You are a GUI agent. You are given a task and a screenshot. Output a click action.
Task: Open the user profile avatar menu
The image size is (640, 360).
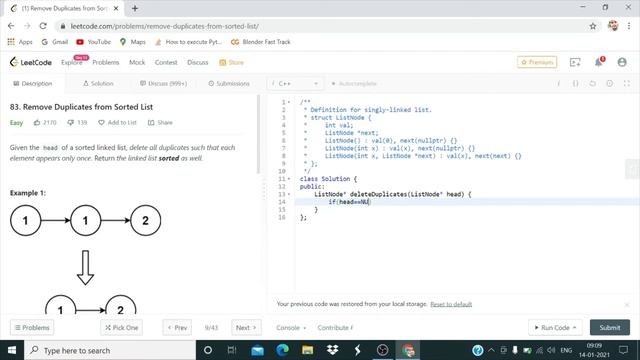click(x=622, y=62)
